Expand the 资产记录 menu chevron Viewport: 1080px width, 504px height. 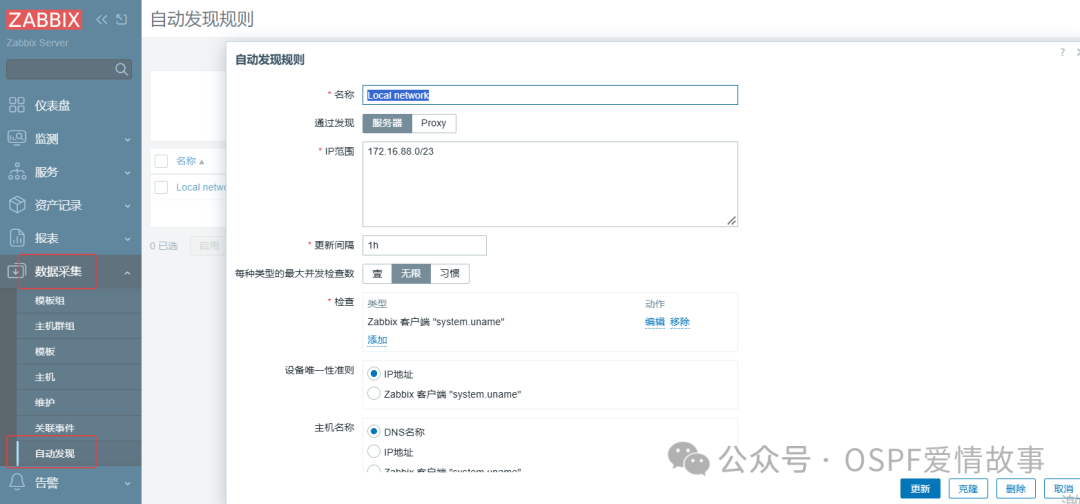tap(127, 205)
